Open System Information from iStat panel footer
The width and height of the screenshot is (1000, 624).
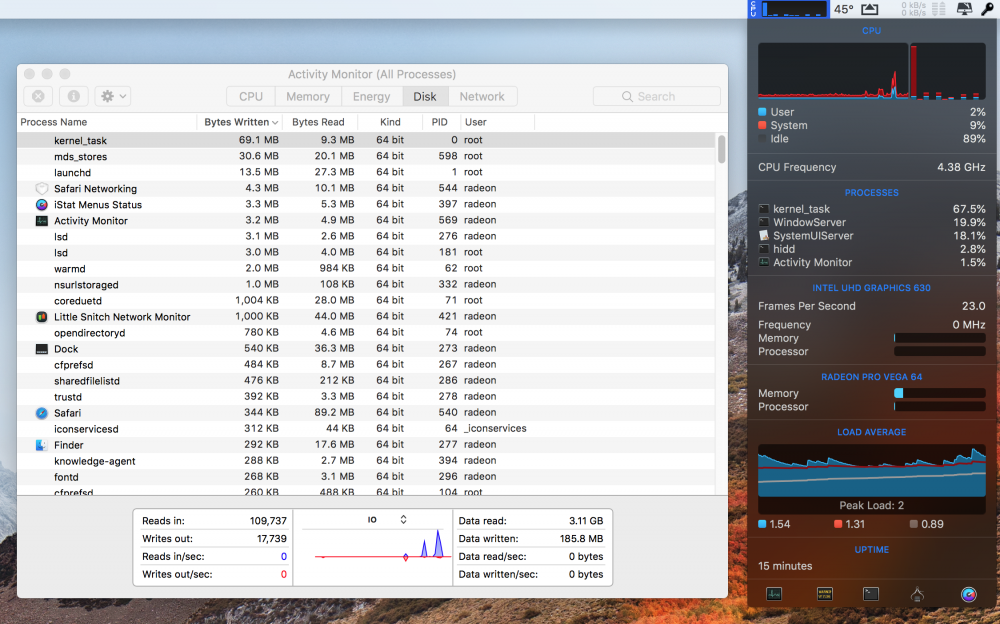point(917,594)
